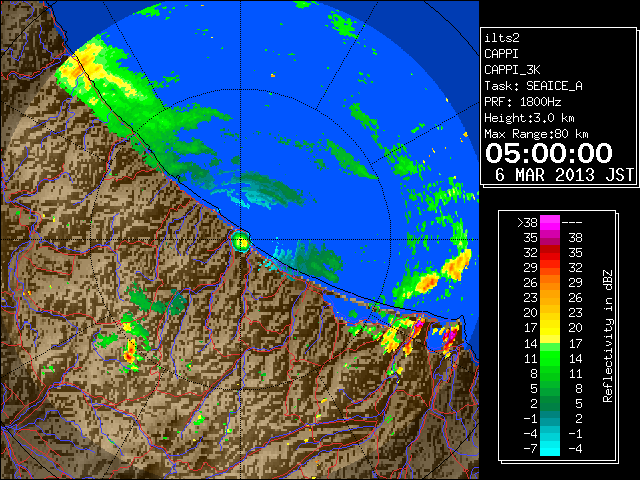The width and height of the screenshot is (640, 480).
Task: Click the 'PRF: 1800Hz' line
Action: [522, 102]
